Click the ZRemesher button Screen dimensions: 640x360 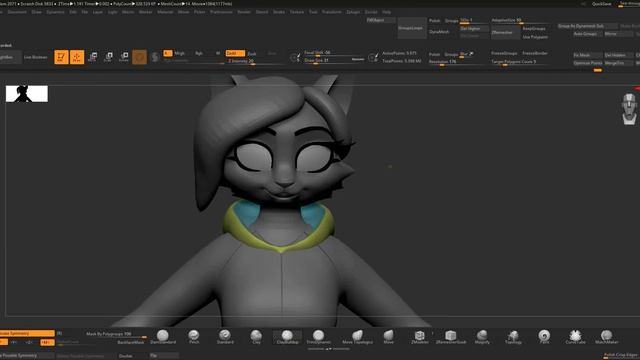coord(505,32)
